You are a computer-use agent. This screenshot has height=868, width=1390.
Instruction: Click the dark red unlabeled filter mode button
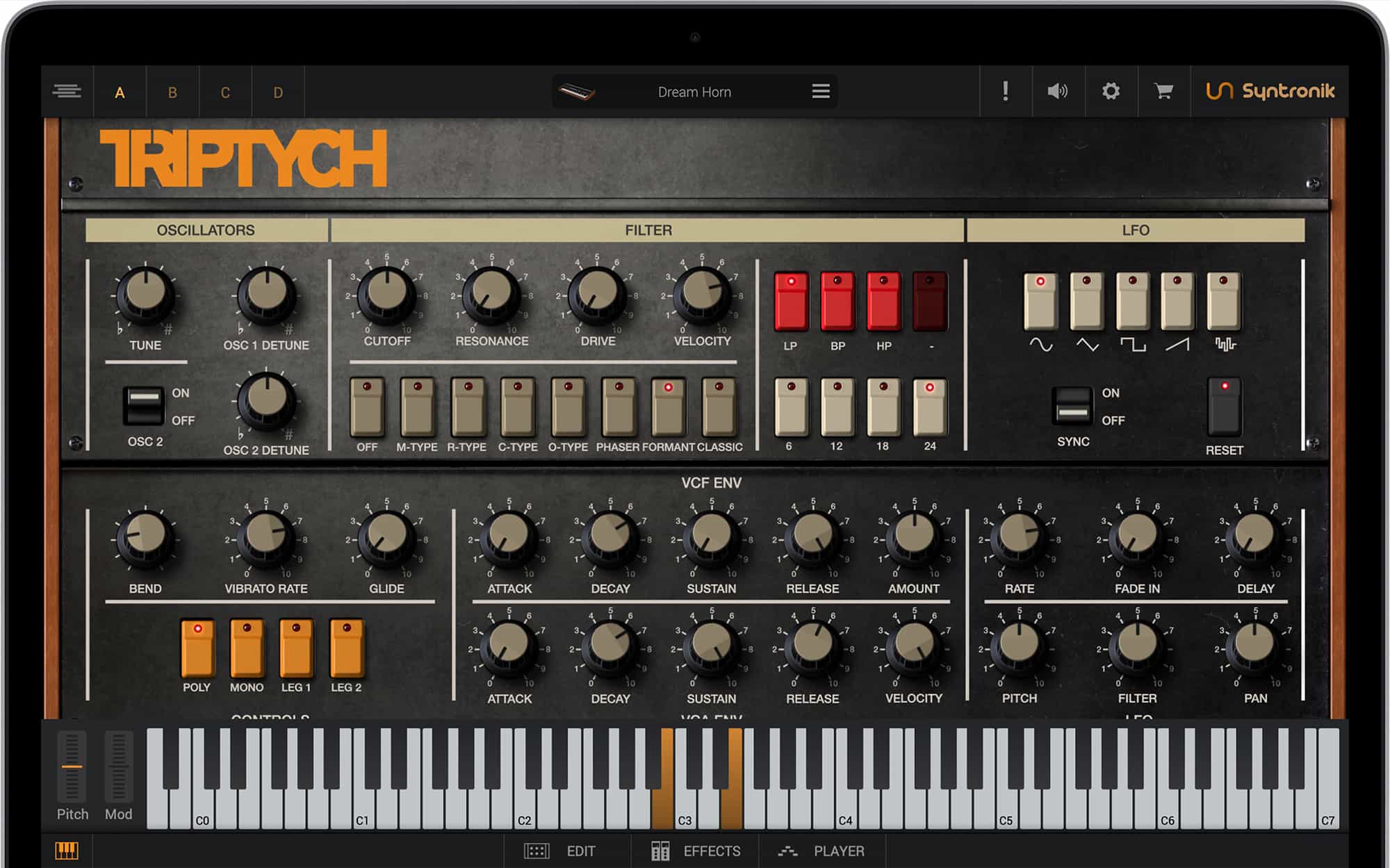pos(930,301)
